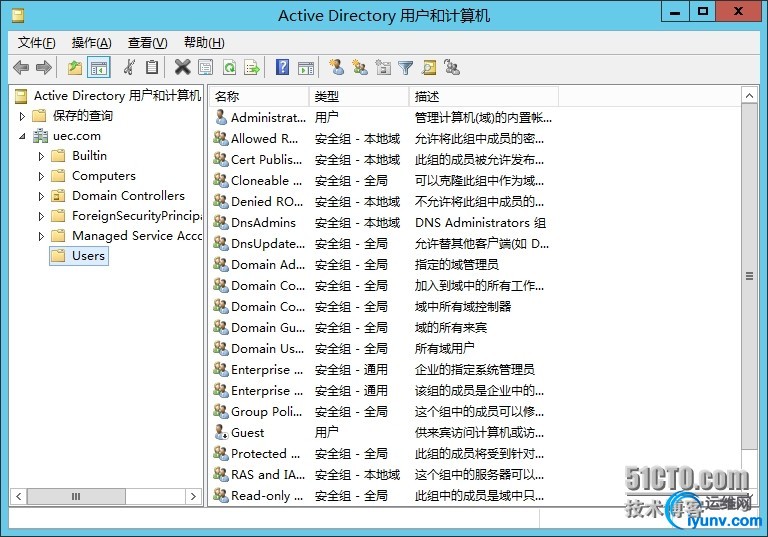Image resolution: width=768 pixels, height=537 pixels.
Task: Select the DnsUpdate... group row
Action: (x=383, y=244)
